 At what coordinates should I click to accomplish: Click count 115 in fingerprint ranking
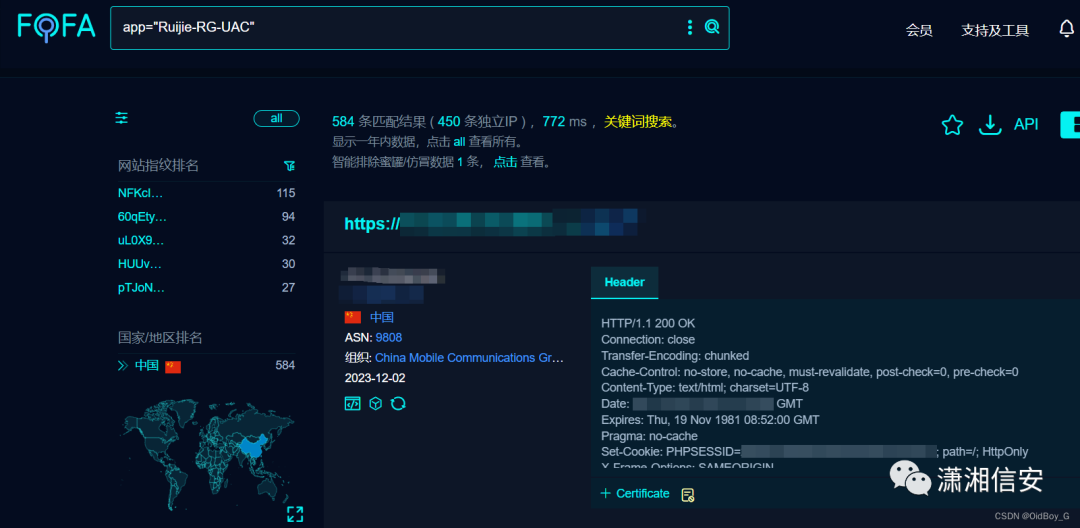(286, 193)
